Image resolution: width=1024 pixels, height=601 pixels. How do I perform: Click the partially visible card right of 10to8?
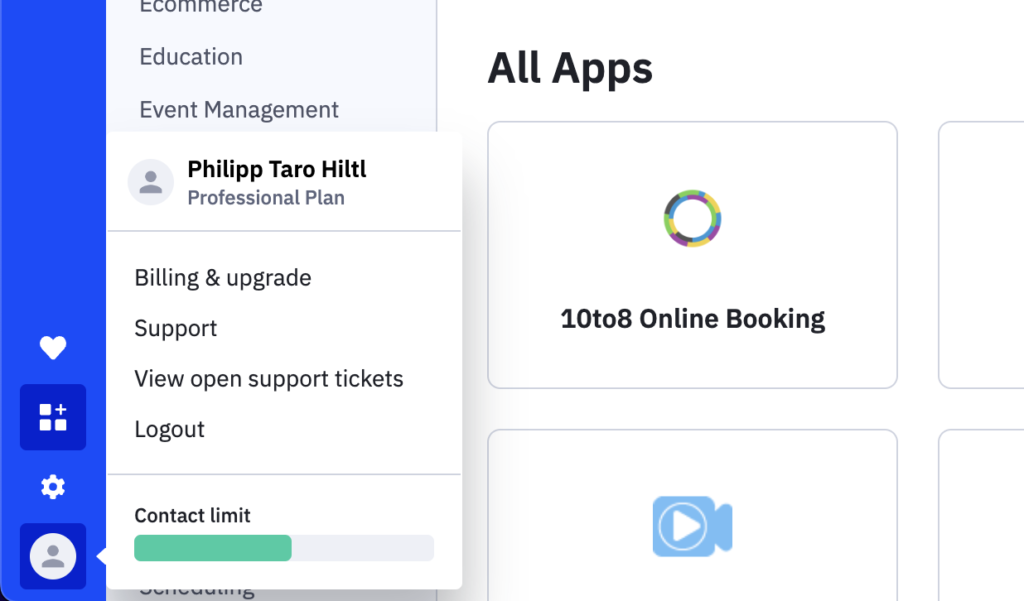click(981, 255)
